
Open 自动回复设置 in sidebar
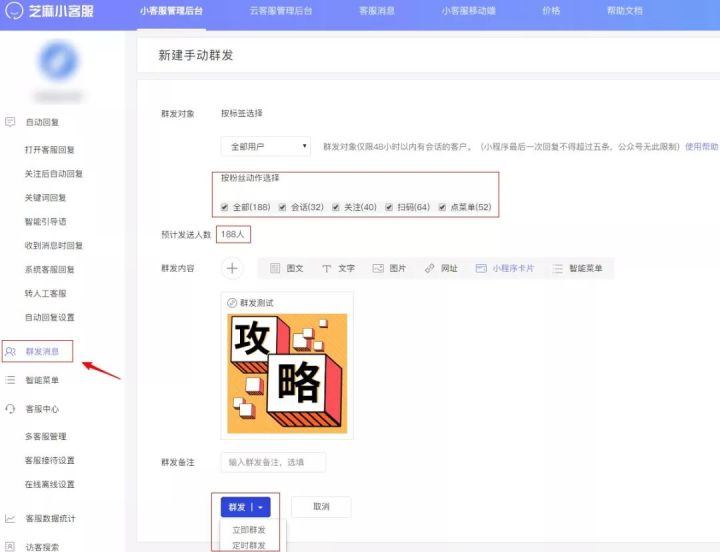point(50,317)
